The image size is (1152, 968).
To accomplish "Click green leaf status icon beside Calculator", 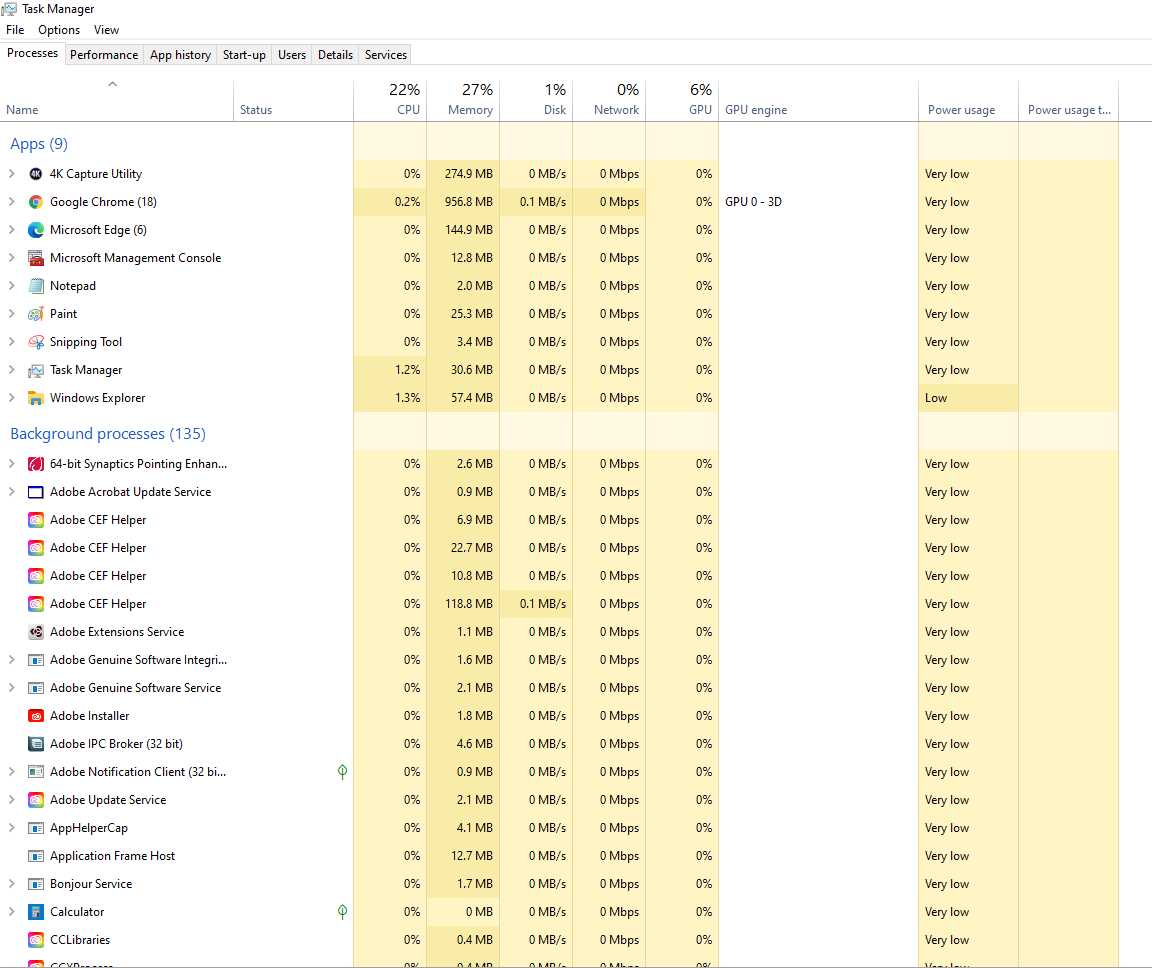I will [x=342, y=912].
